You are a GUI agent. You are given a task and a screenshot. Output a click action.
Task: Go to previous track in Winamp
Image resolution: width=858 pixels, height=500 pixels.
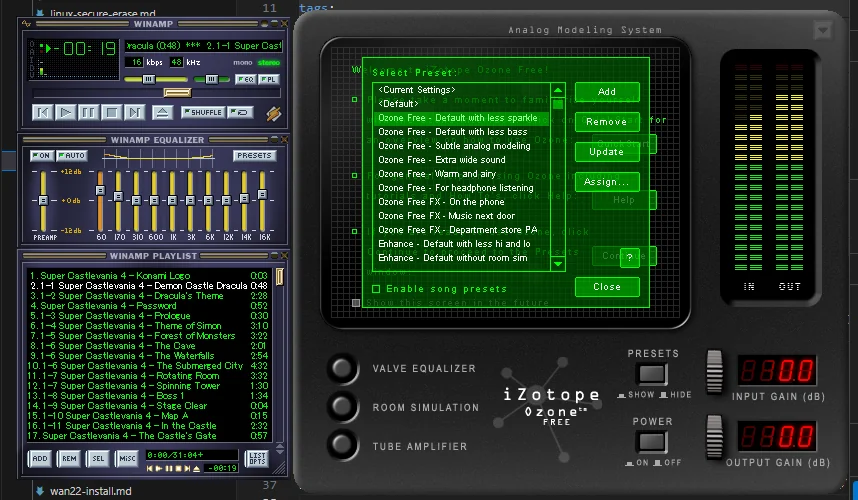42,112
